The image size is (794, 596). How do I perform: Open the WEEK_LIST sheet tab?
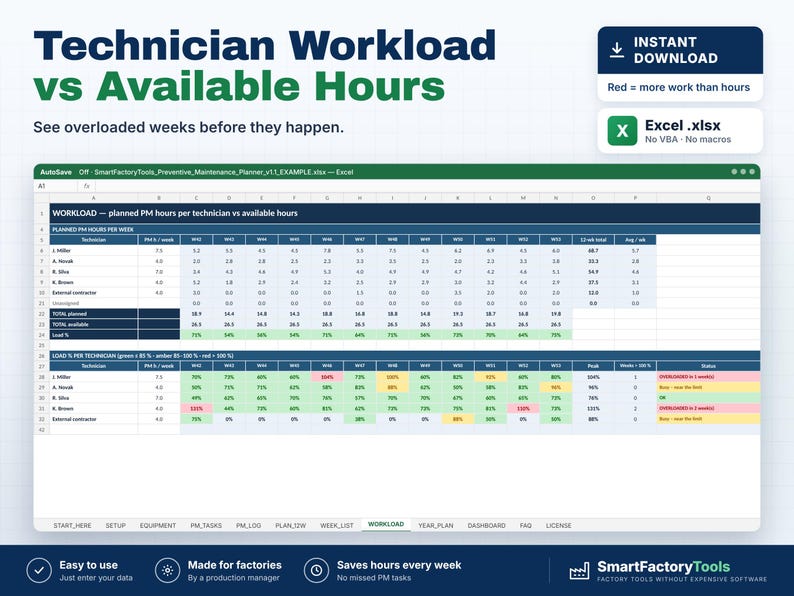click(337, 526)
